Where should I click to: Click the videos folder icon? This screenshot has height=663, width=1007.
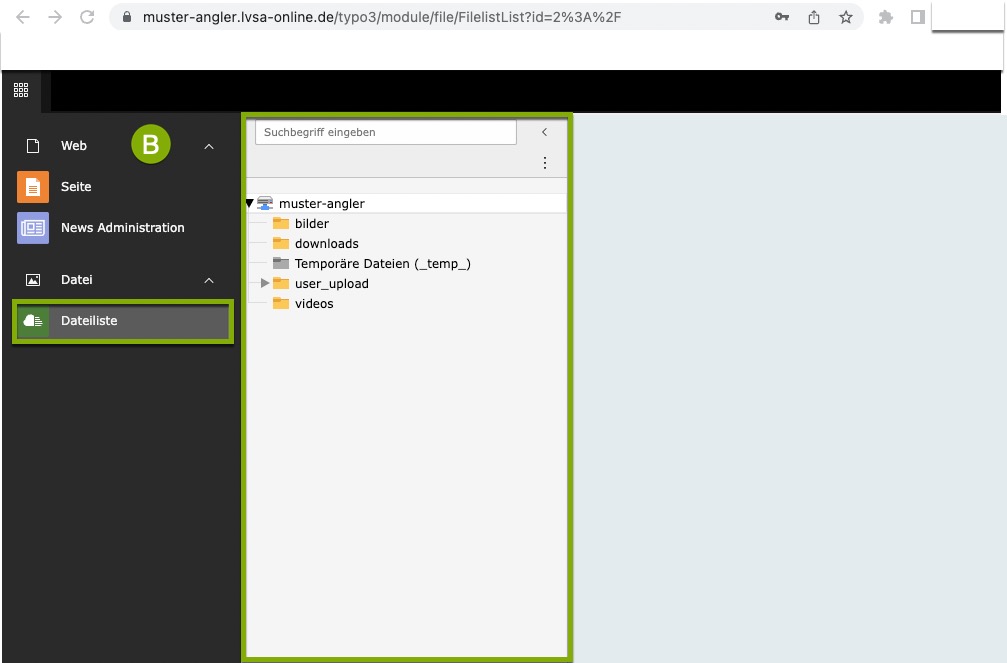[281, 303]
